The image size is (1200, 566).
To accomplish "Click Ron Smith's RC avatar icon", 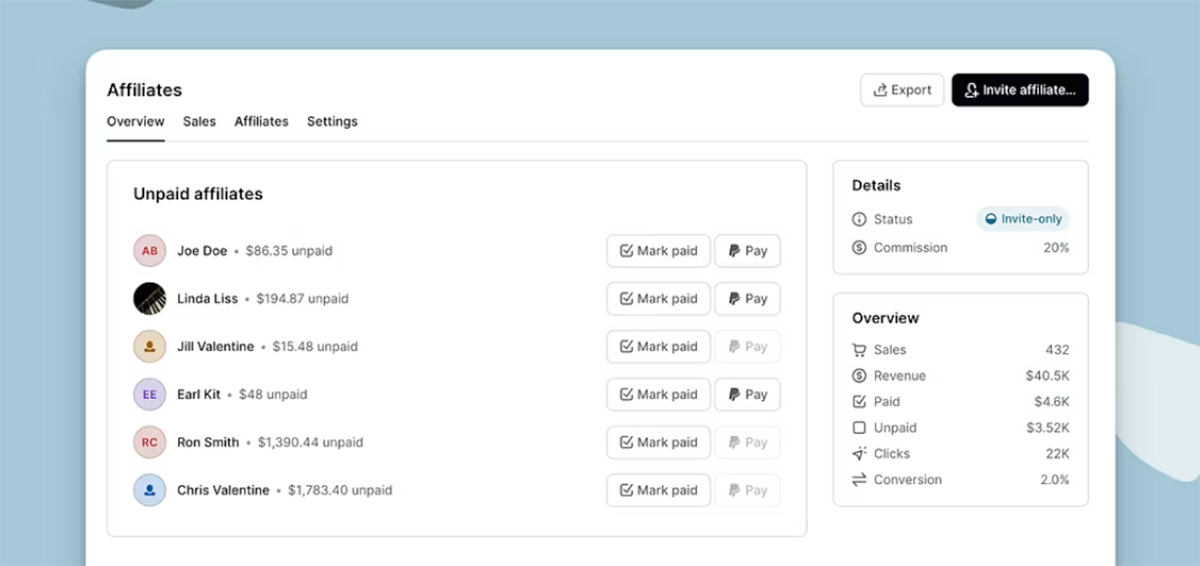I will point(149,443).
